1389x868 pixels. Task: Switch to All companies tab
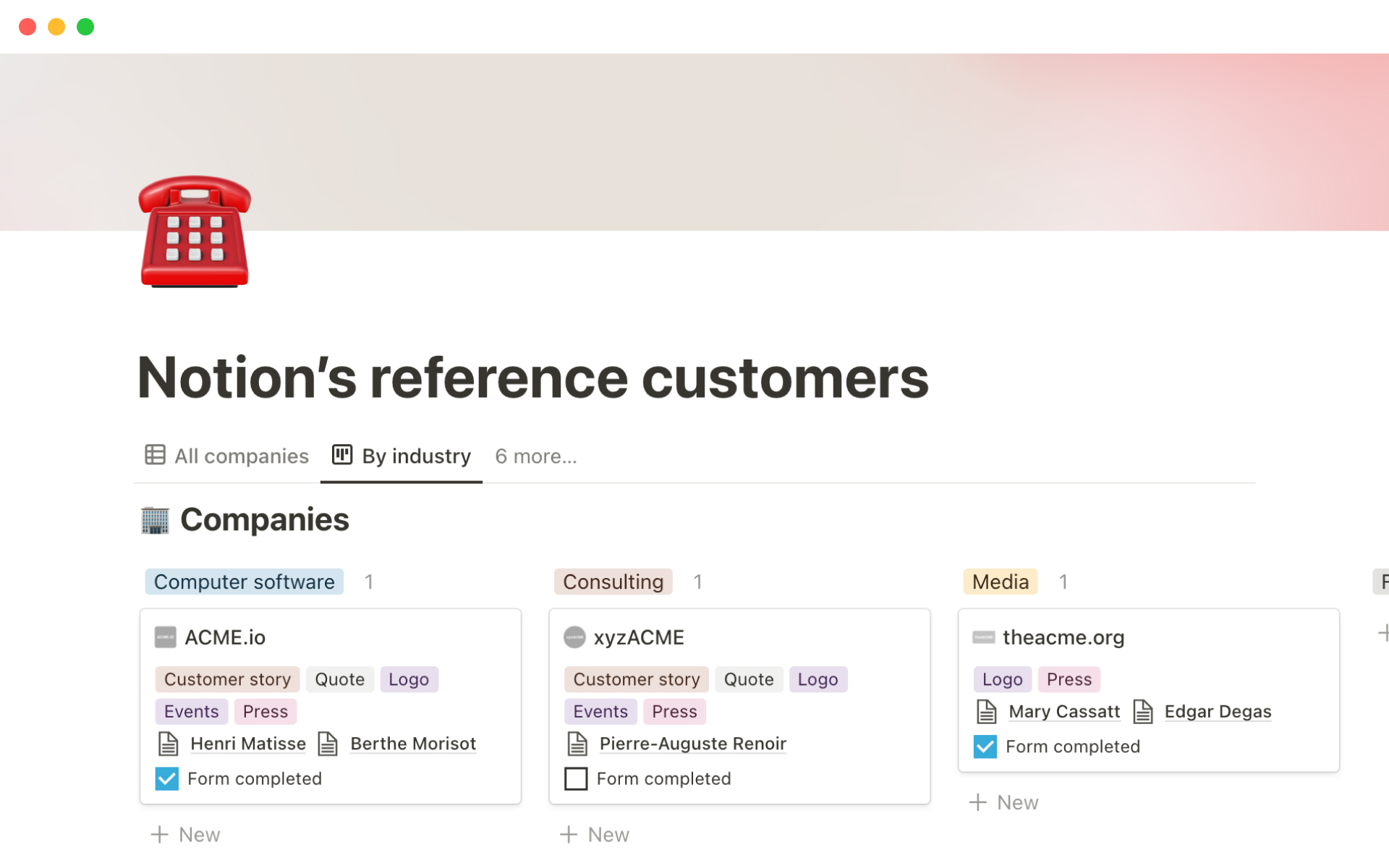pos(227,456)
